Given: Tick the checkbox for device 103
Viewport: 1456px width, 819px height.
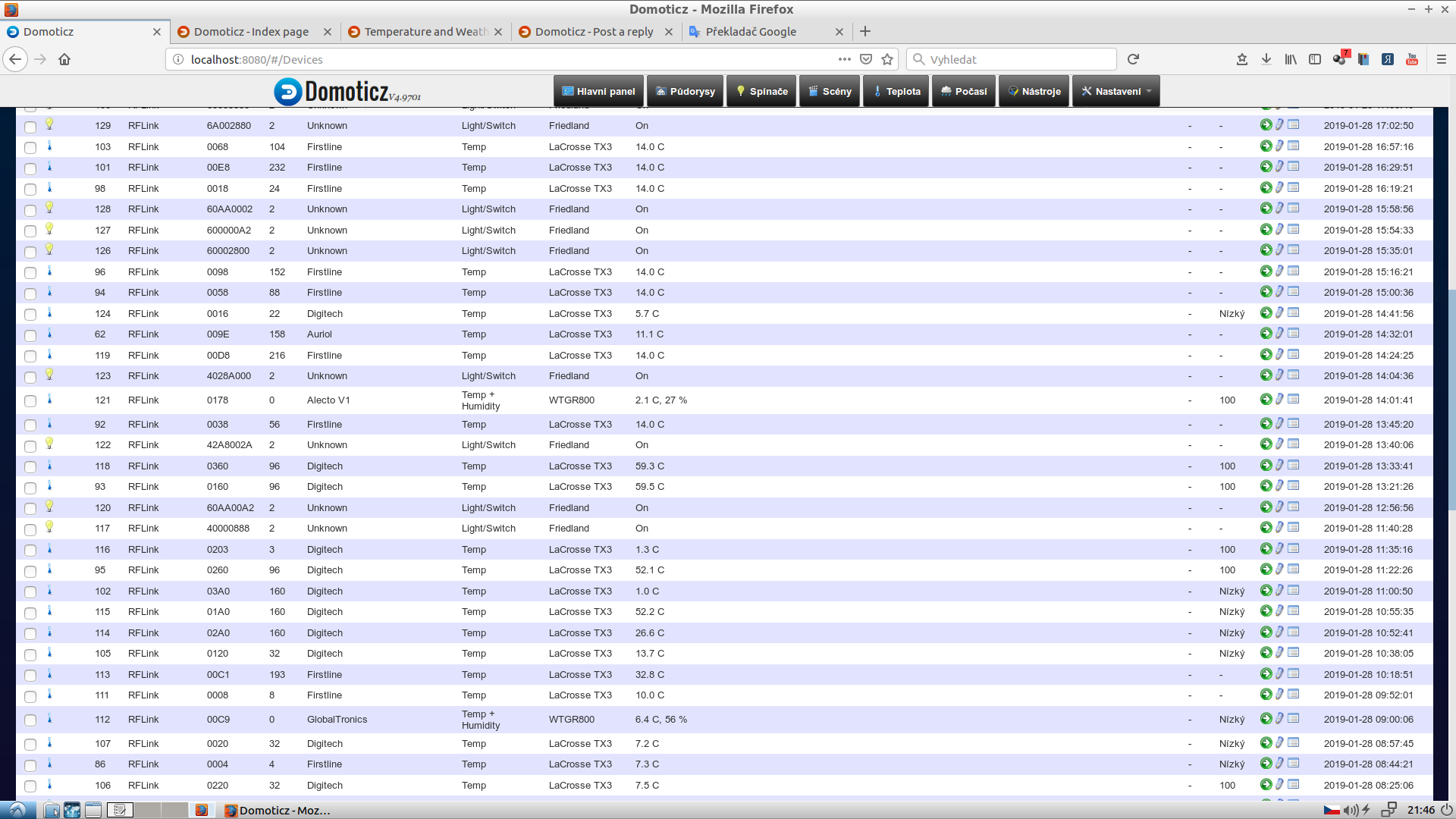Looking at the screenshot, I should (x=30, y=147).
